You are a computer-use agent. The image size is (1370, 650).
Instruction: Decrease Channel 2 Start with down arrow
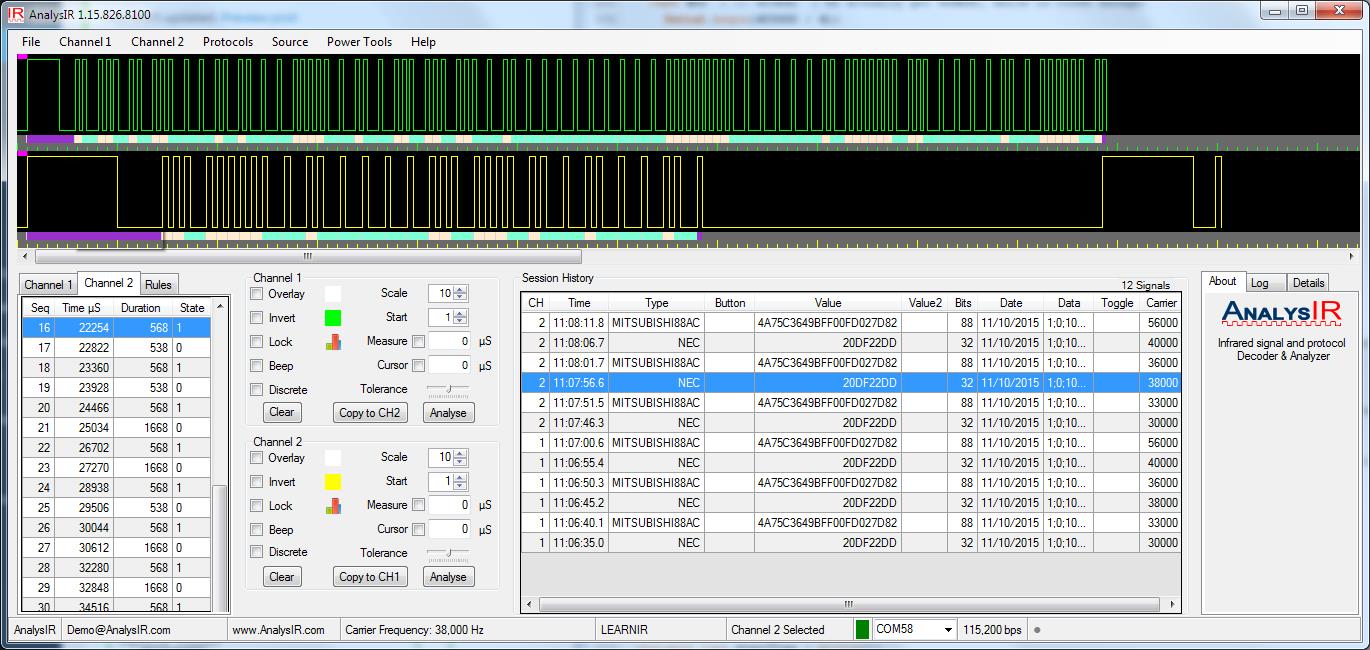click(460, 485)
